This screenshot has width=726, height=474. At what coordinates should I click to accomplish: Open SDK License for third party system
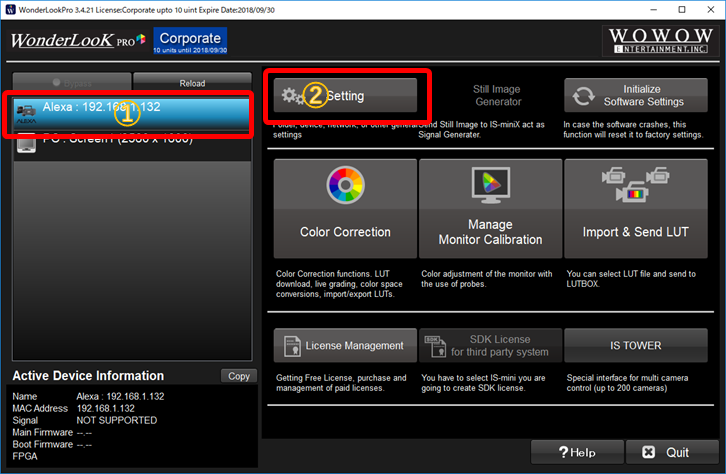490,345
